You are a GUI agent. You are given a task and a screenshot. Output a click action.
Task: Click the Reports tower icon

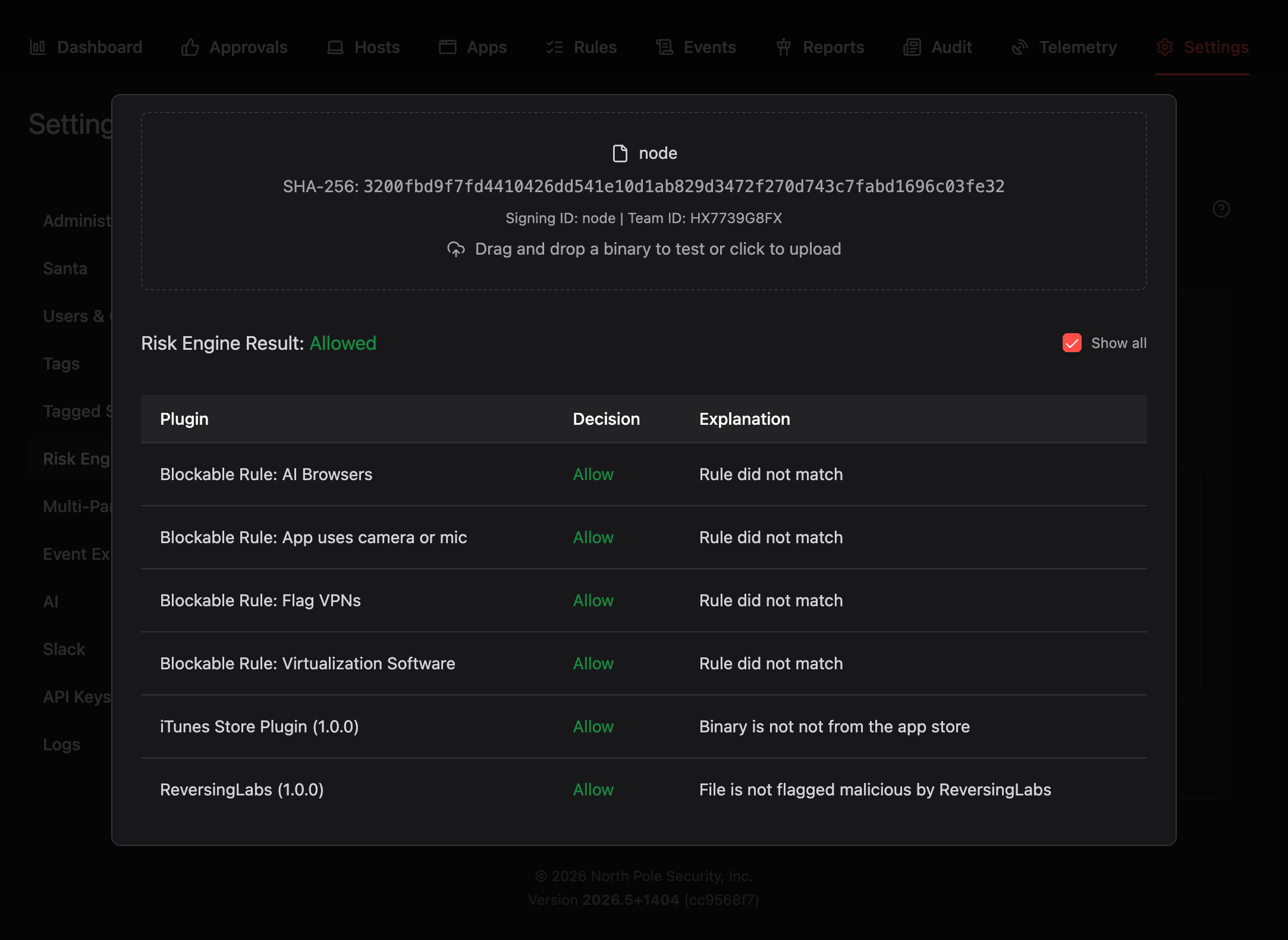pos(784,47)
